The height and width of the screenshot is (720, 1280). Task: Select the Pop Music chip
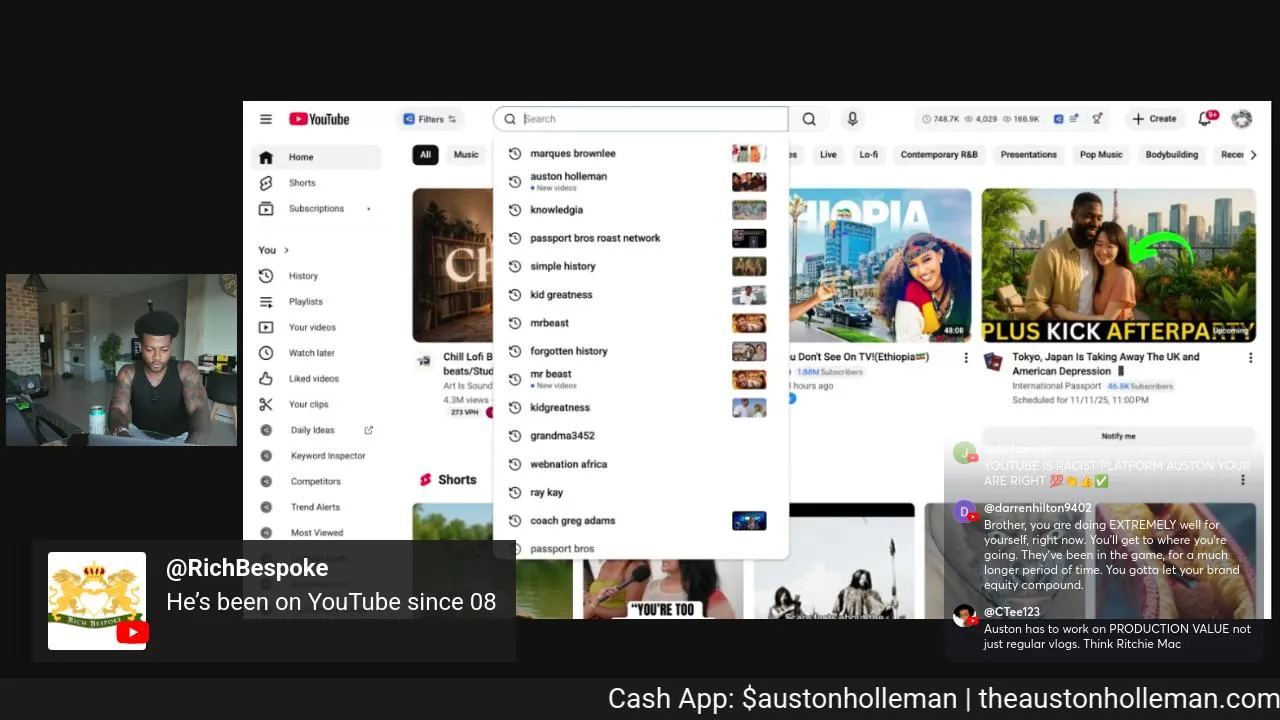pos(1101,155)
